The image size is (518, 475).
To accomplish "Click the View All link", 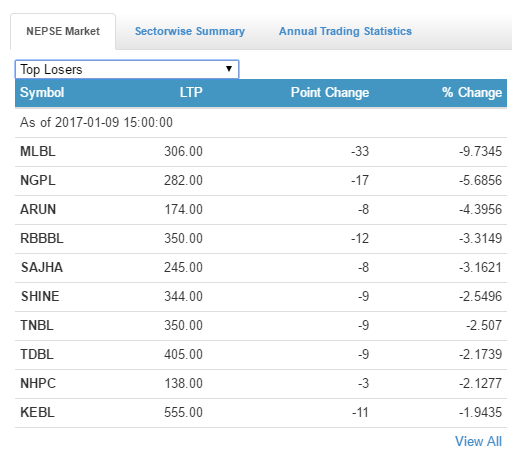I will pos(478,441).
